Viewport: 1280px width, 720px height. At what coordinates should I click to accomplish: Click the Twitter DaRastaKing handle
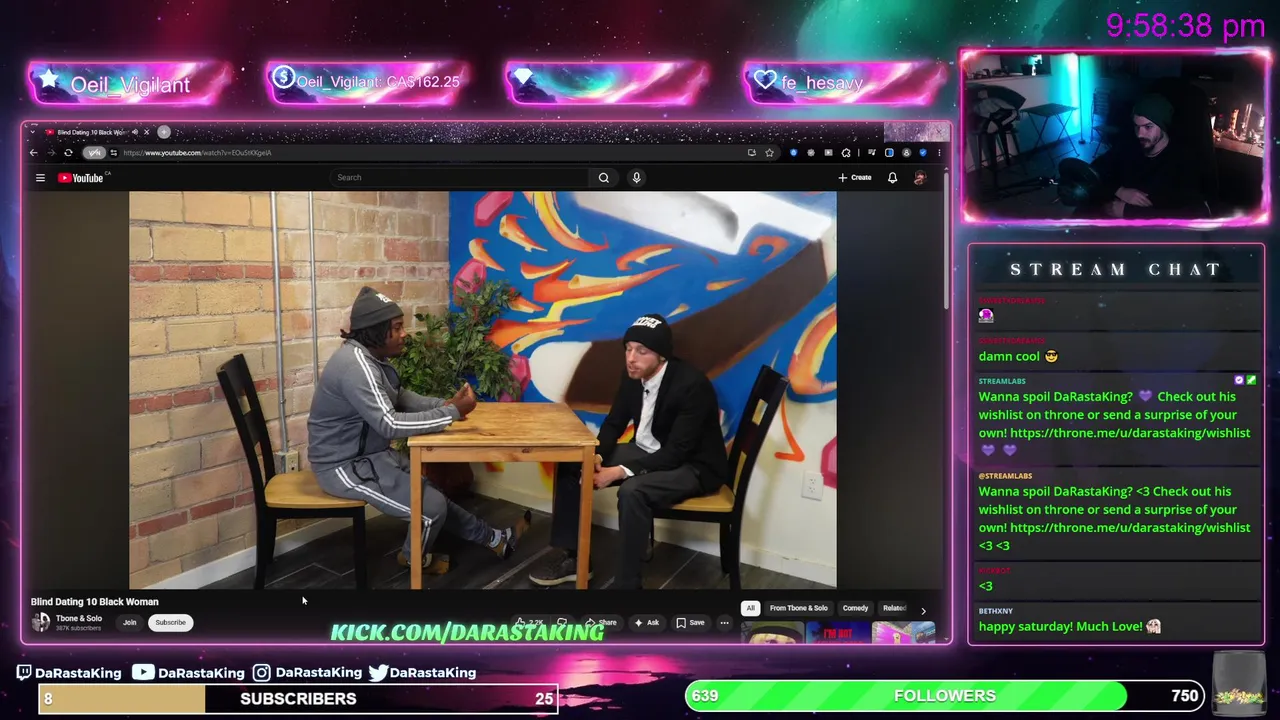(422, 673)
